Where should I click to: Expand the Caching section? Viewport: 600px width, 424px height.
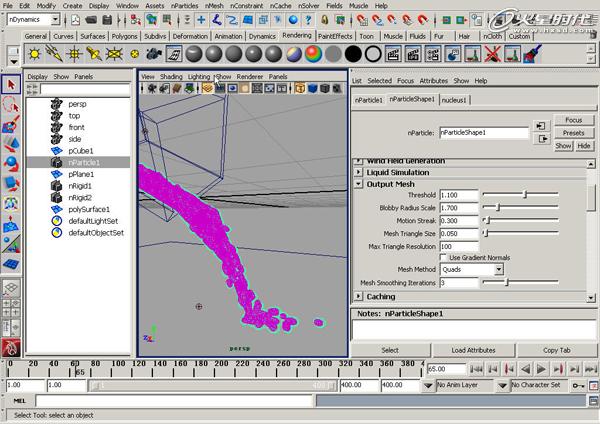click(x=358, y=296)
